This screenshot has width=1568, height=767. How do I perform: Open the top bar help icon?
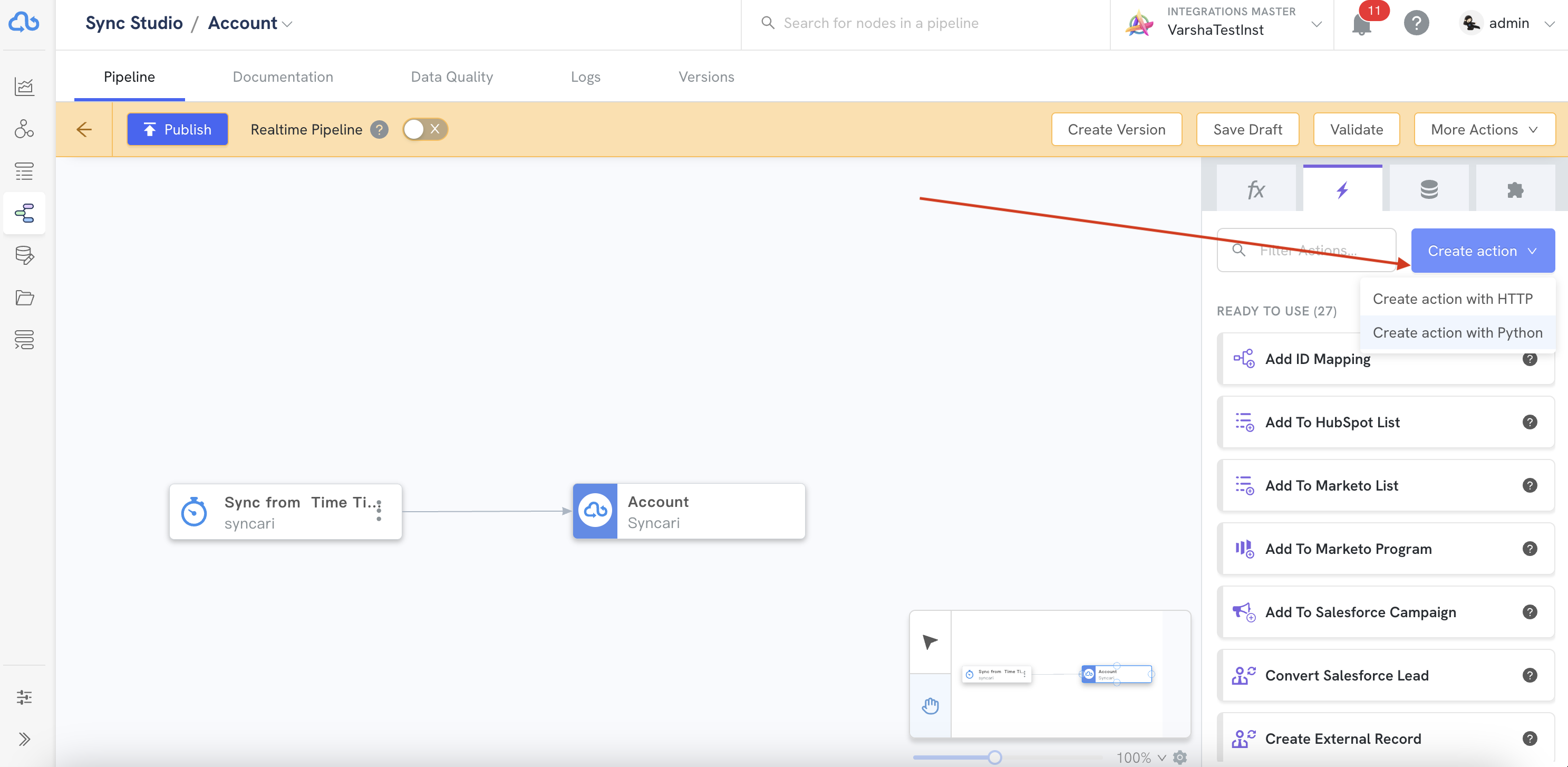(1417, 23)
